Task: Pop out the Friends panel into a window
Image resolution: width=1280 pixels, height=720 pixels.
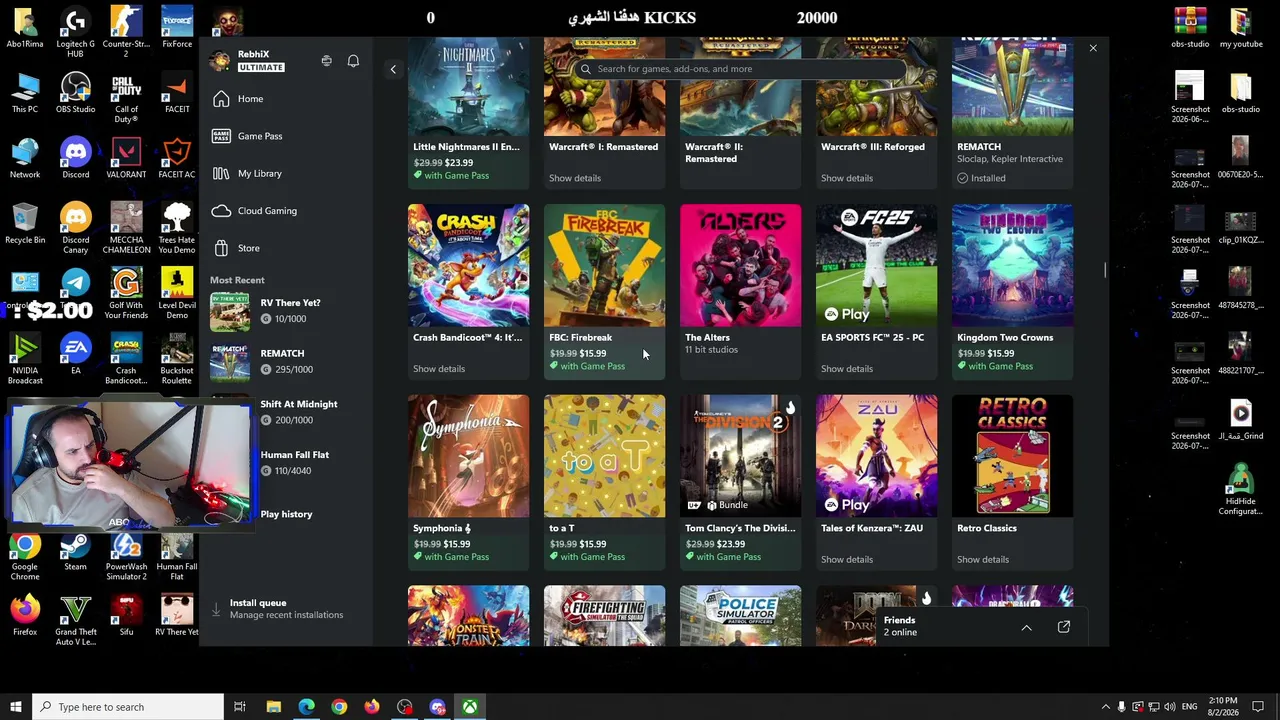Action: tap(1064, 627)
